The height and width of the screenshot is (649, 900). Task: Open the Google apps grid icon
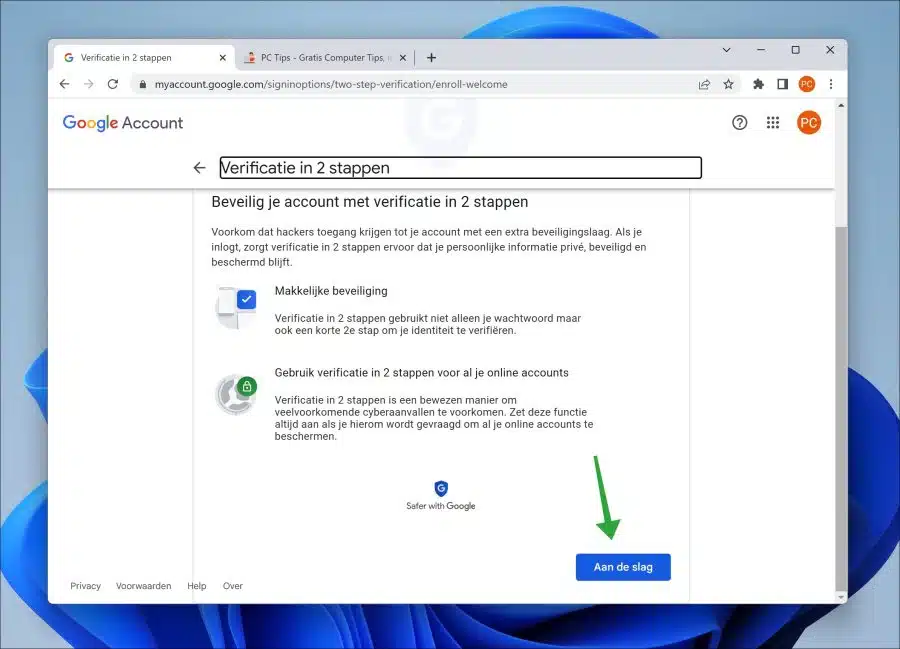pyautogui.click(x=773, y=122)
